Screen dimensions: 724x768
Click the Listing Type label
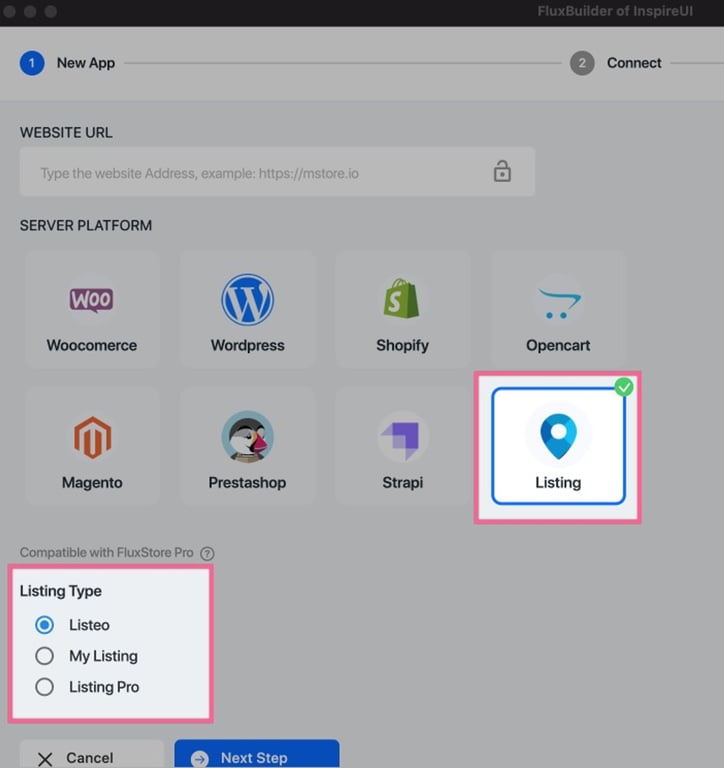point(61,591)
